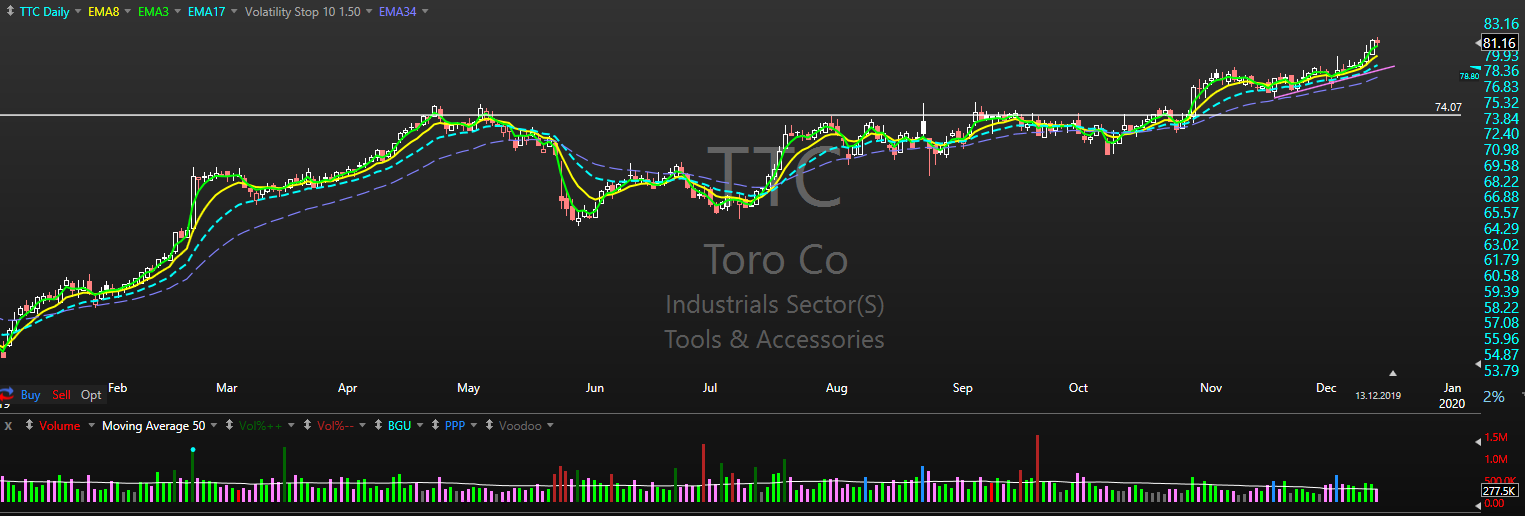Select the green Vol%++ indicator label
The height and width of the screenshot is (516, 1525).
[x=260, y=426]
